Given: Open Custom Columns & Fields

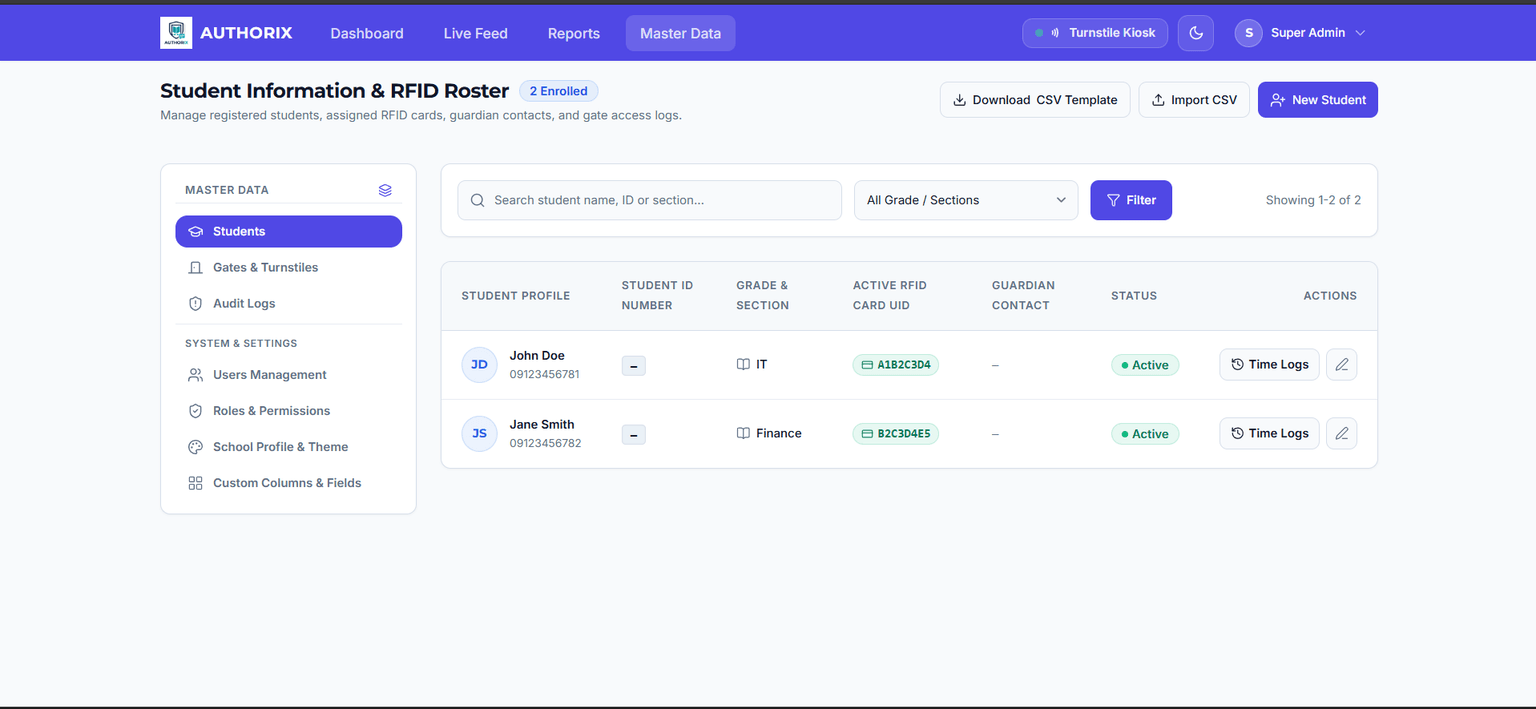Looking at the screenshot, I should pyautogui.click(x=289, y=483).
